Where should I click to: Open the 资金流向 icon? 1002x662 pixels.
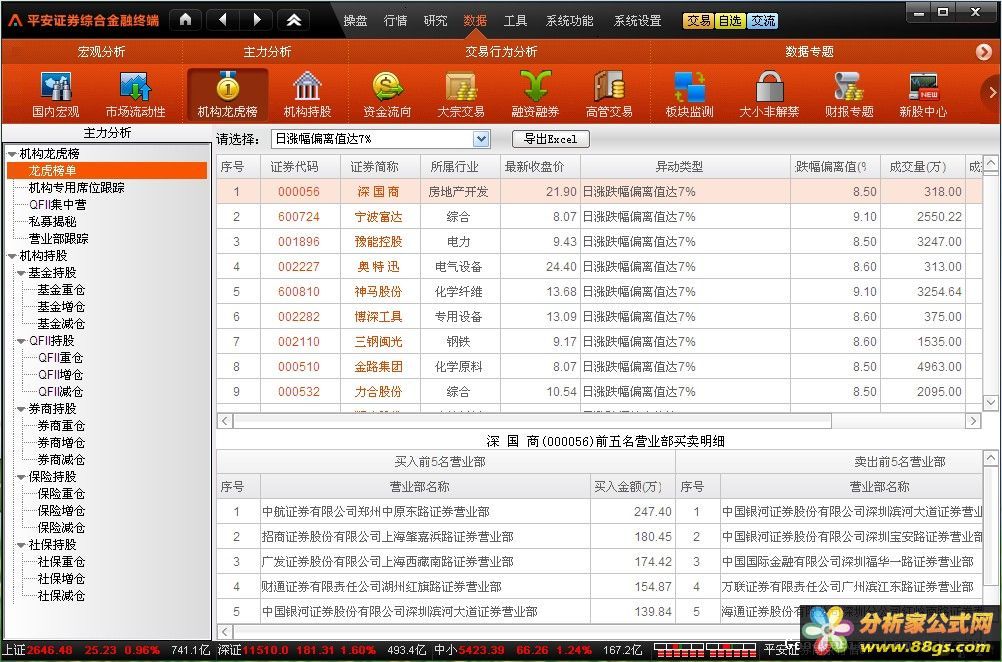tap(387, 95)
